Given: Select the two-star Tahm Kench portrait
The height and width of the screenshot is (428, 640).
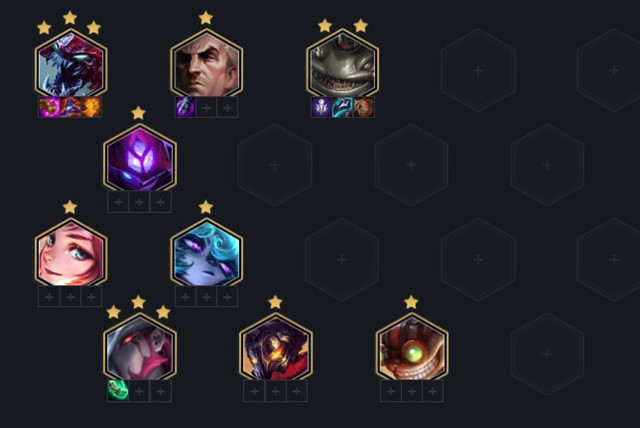Looking at the screenshot, I should 342,64.
